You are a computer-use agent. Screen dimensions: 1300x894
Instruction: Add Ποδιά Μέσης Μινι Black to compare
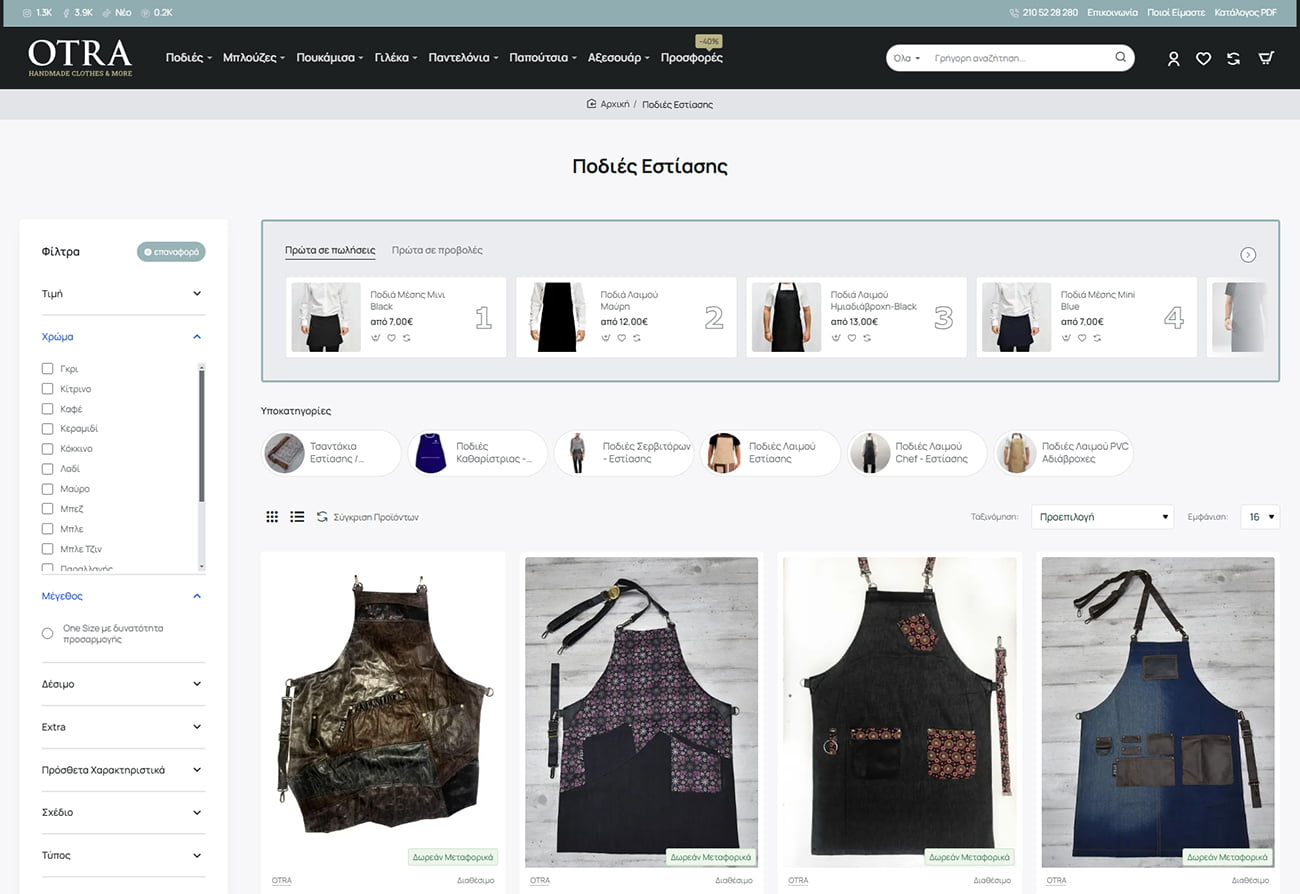coord(406,338)
